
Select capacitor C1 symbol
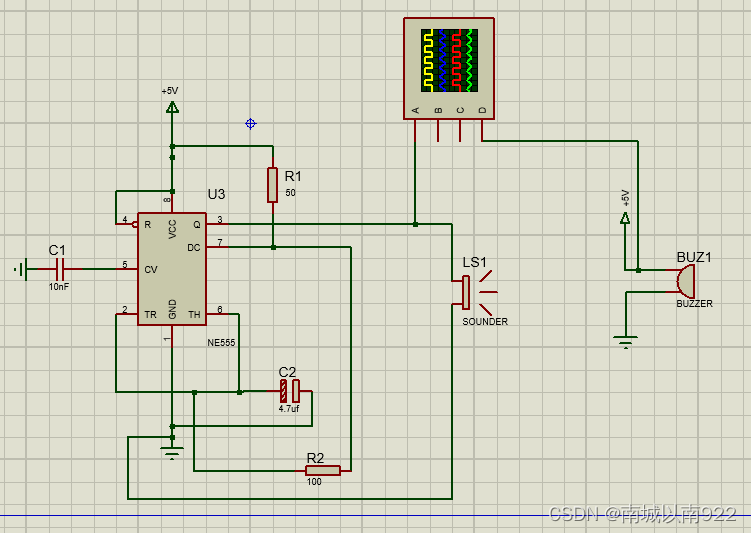[x=60, y=269]
